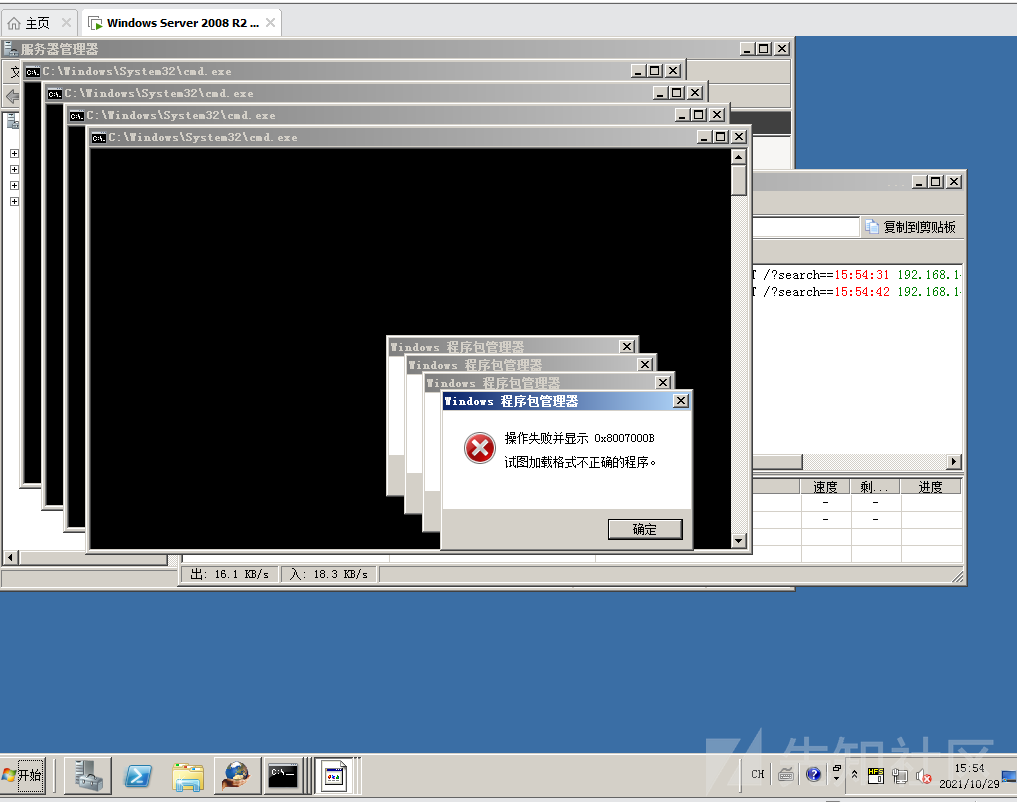1017x802 pixels.
Task: Switch to the cmd taskbar icon
Action: coord(283,775)
